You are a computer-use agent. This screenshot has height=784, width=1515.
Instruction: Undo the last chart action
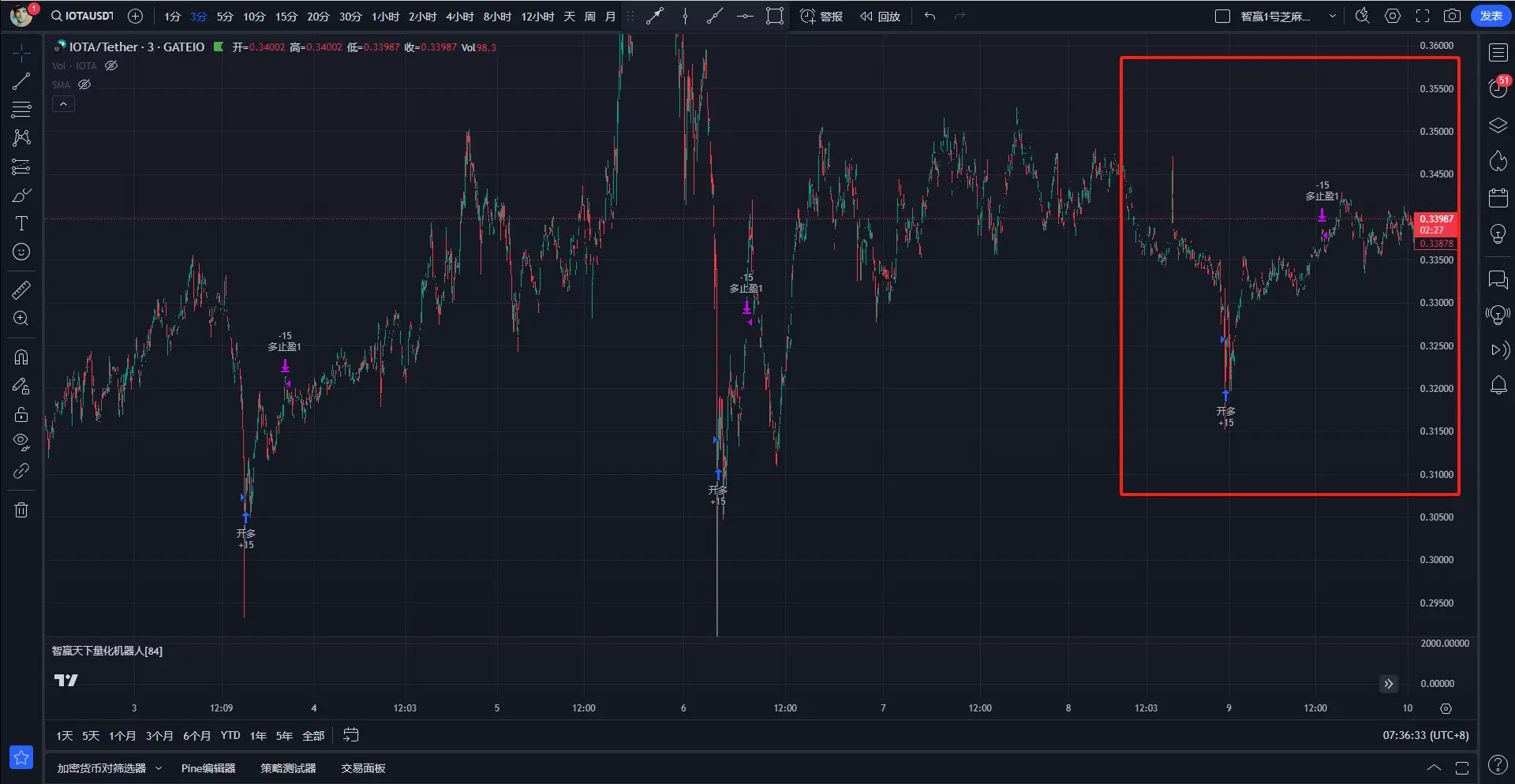click(x=930, y=16)
